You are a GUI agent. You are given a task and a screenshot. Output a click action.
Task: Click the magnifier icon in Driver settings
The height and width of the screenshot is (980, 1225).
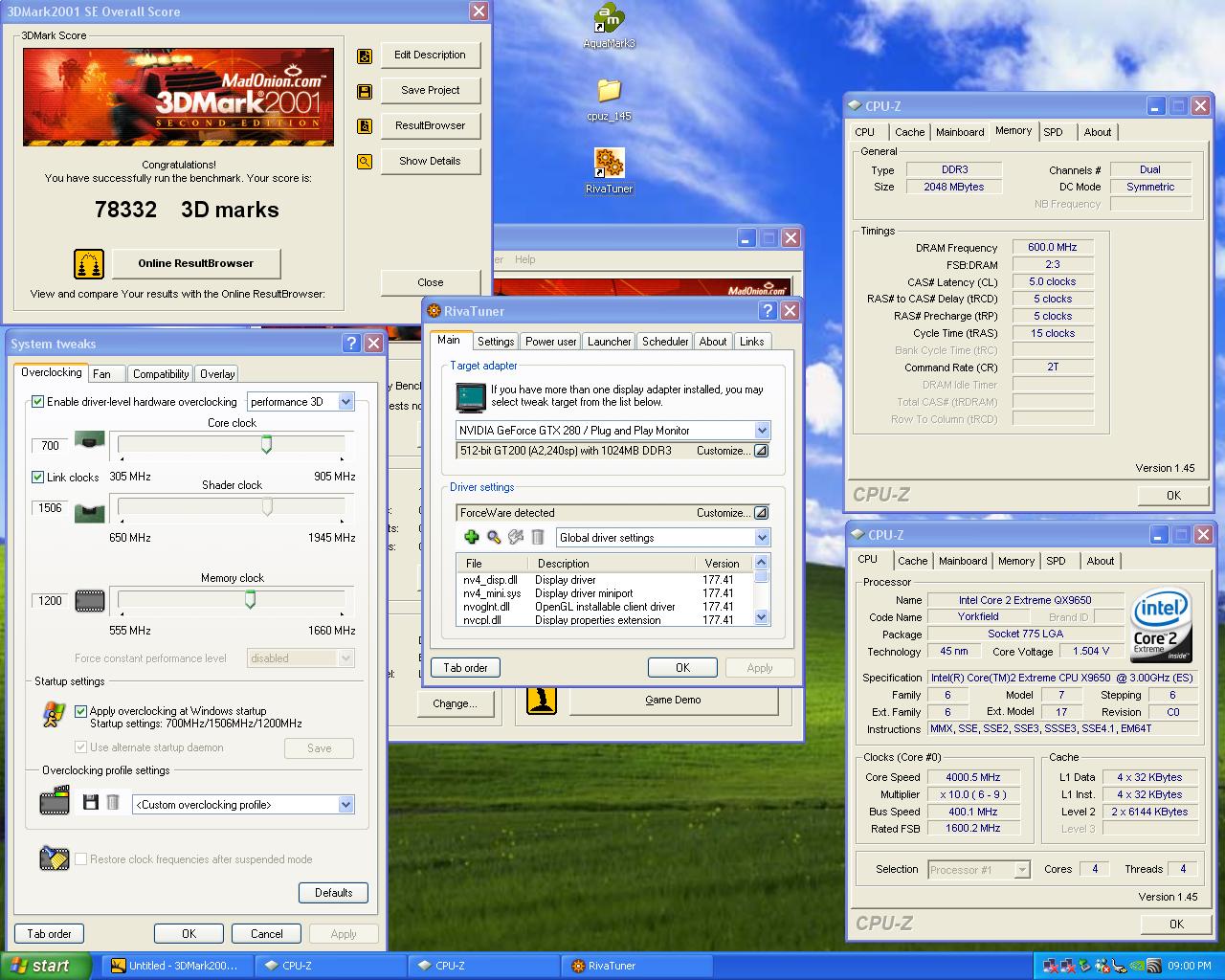pos(494,538)
